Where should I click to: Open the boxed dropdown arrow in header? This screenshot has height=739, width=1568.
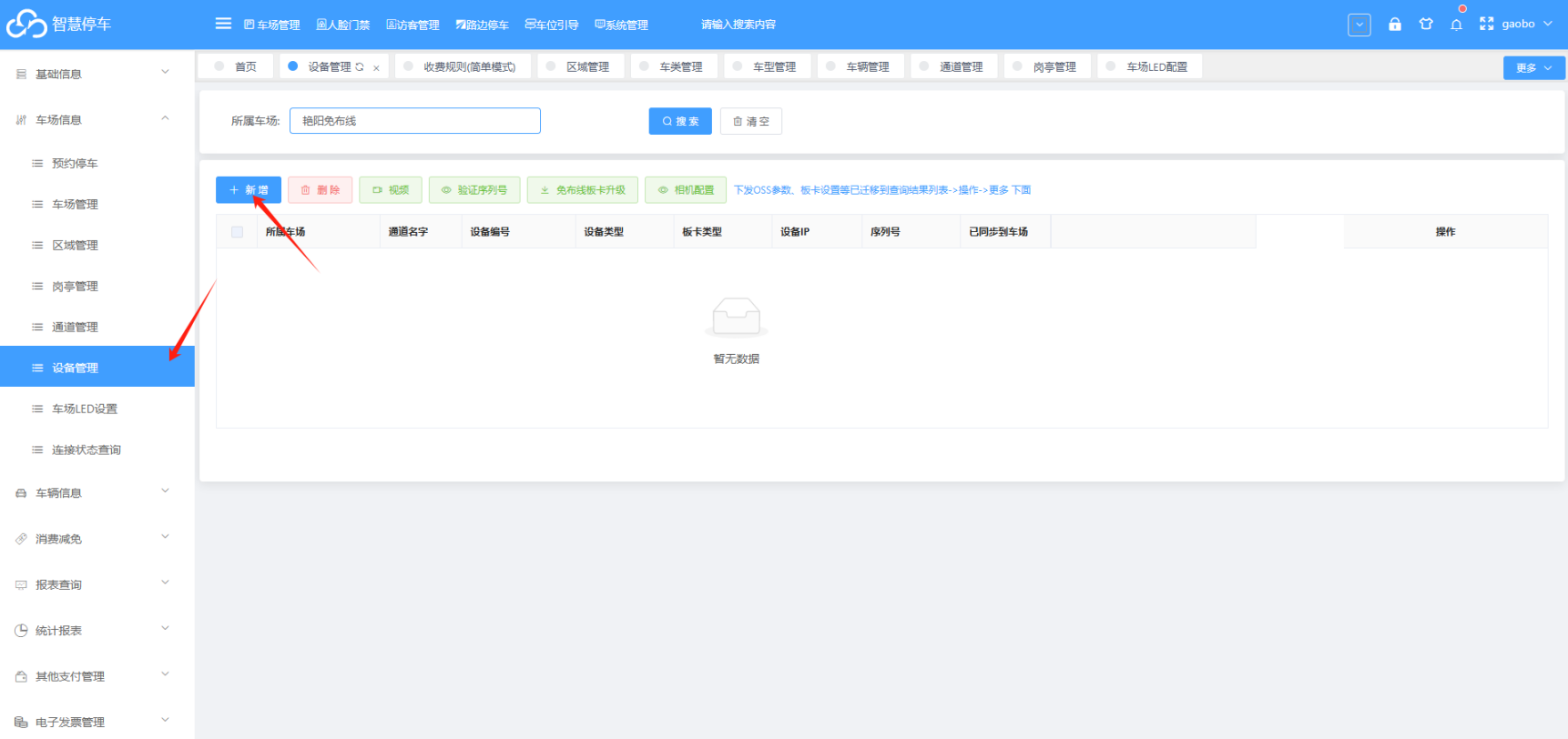1359,25
